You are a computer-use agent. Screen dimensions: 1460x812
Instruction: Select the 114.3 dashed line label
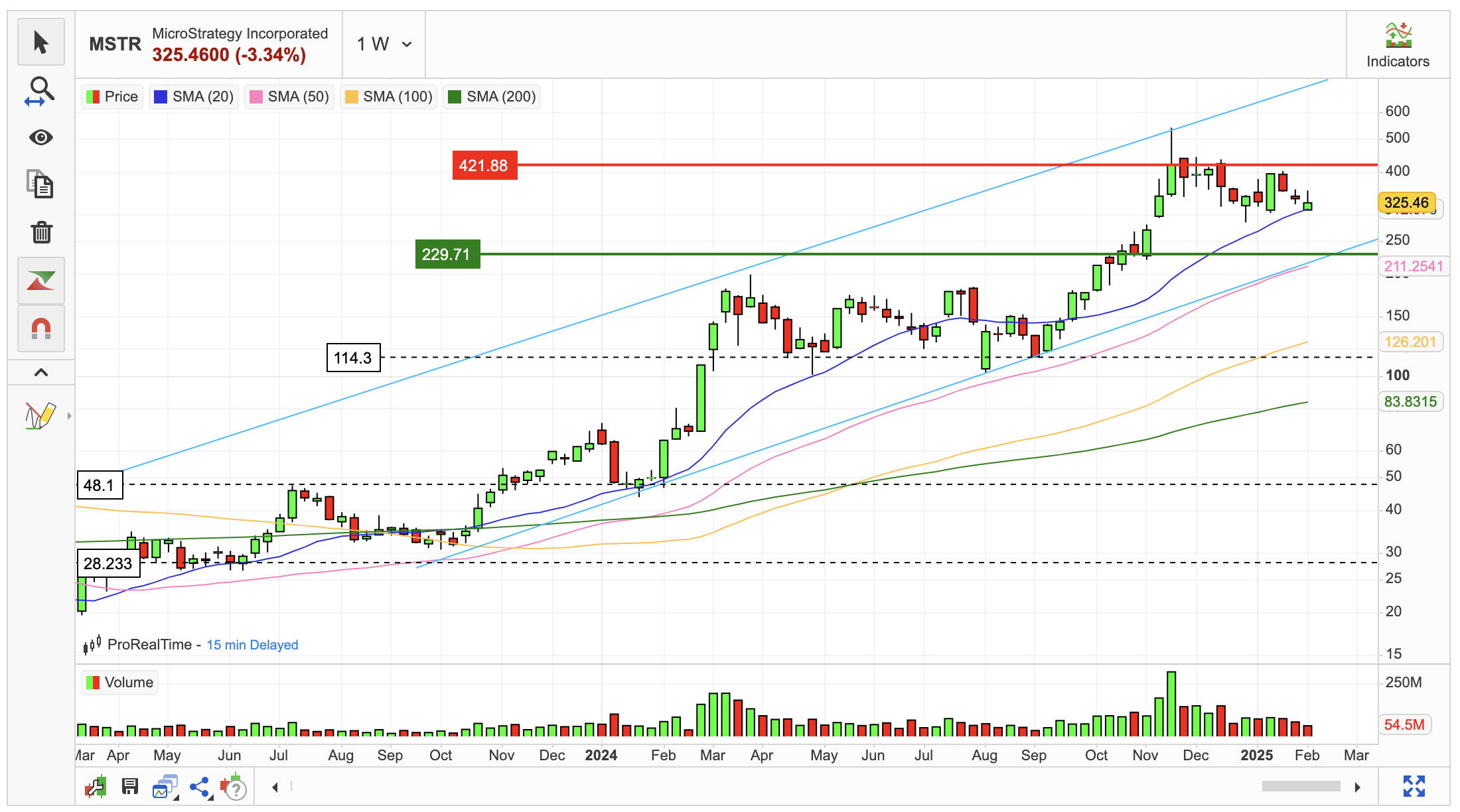point(354,358)
